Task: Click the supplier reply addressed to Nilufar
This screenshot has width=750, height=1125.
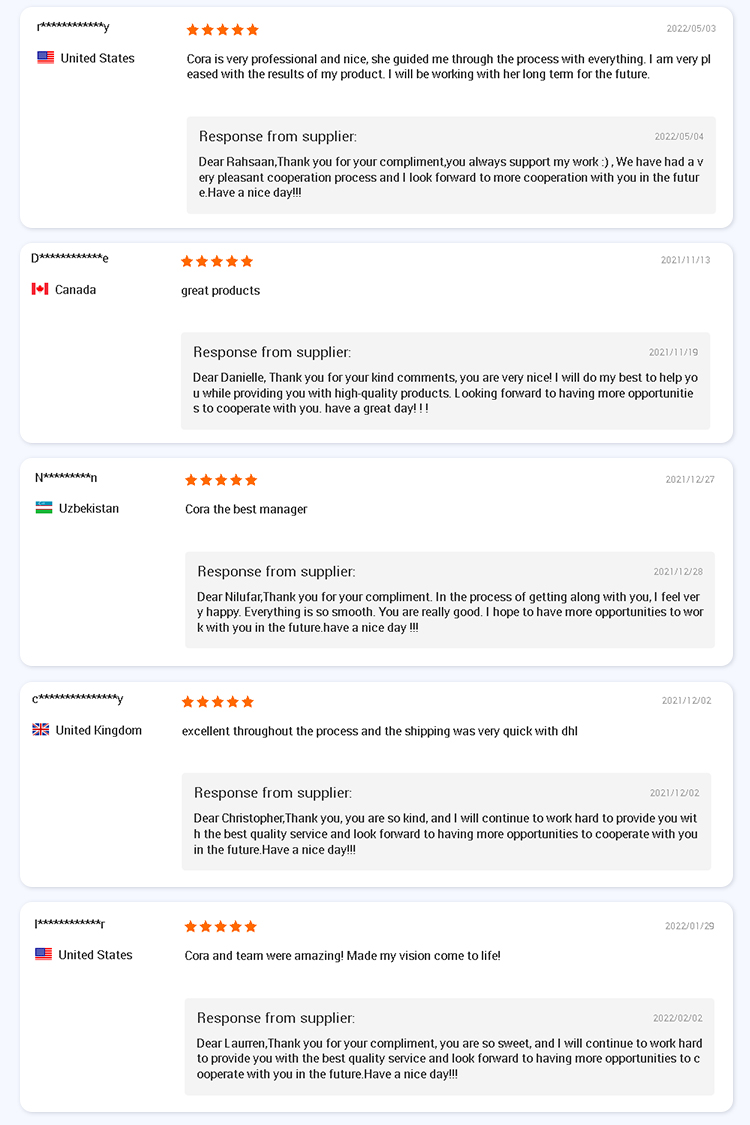Action: click(449, 600)
